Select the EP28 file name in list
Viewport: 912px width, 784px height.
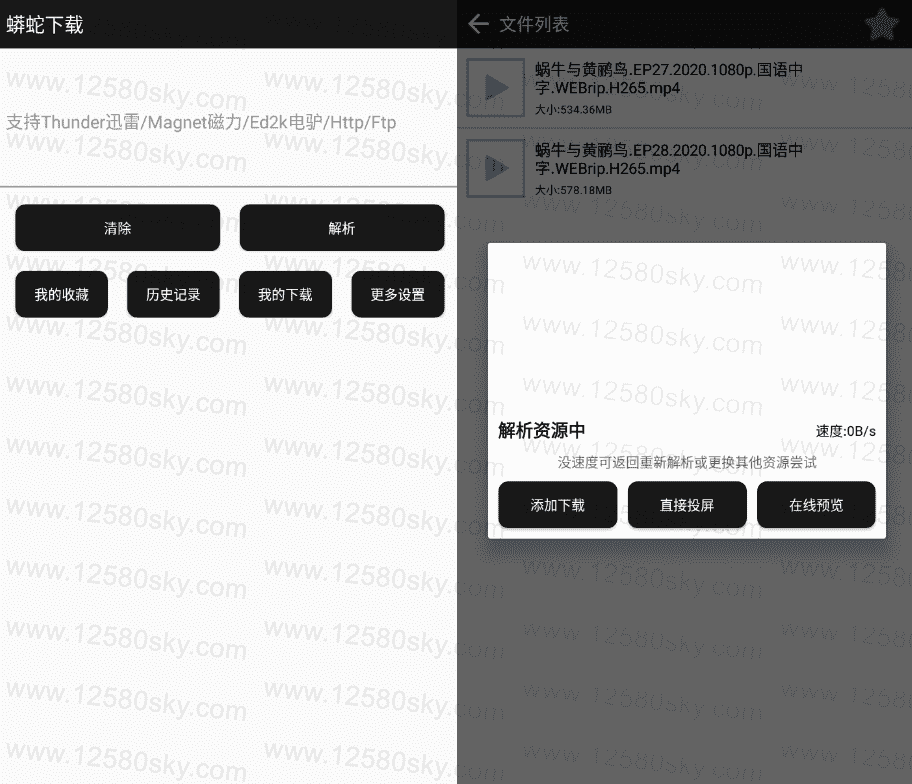668,160
